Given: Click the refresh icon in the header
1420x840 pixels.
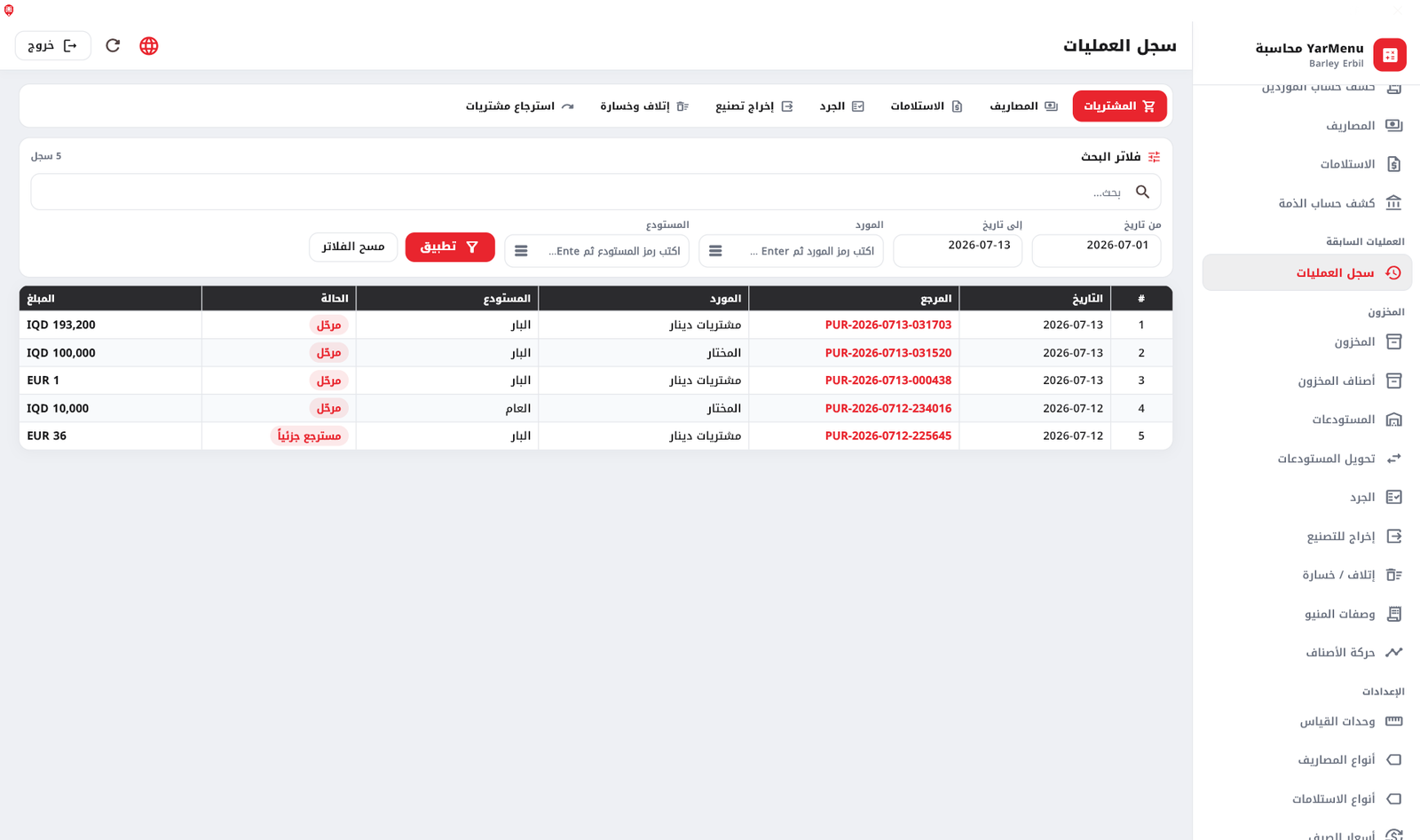Looking at the screenshot, I should [113, 45].
